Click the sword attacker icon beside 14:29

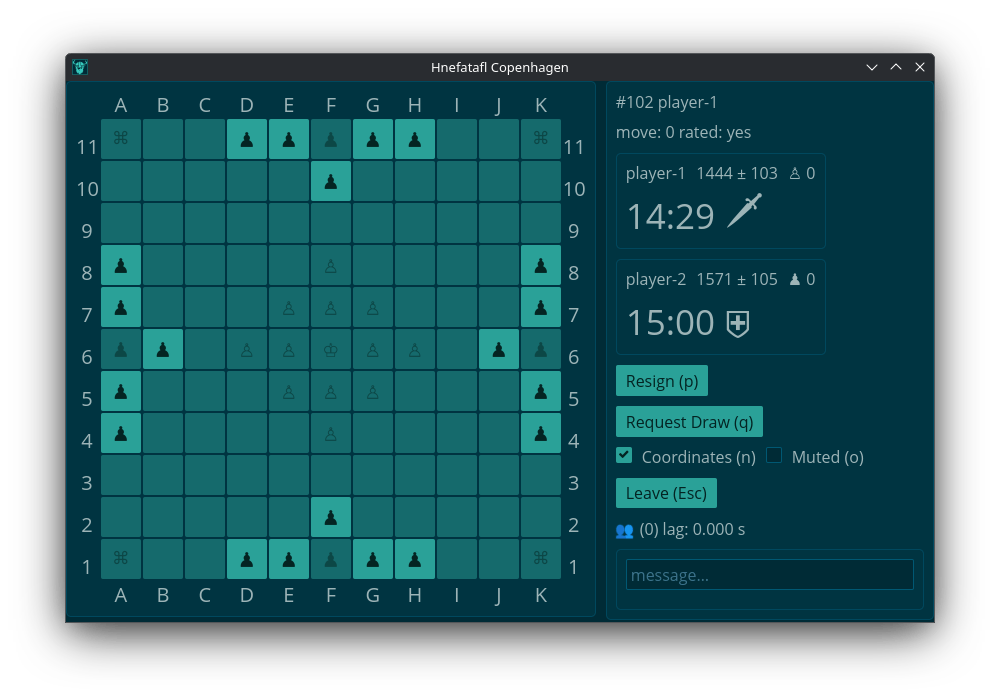[744, 211]
